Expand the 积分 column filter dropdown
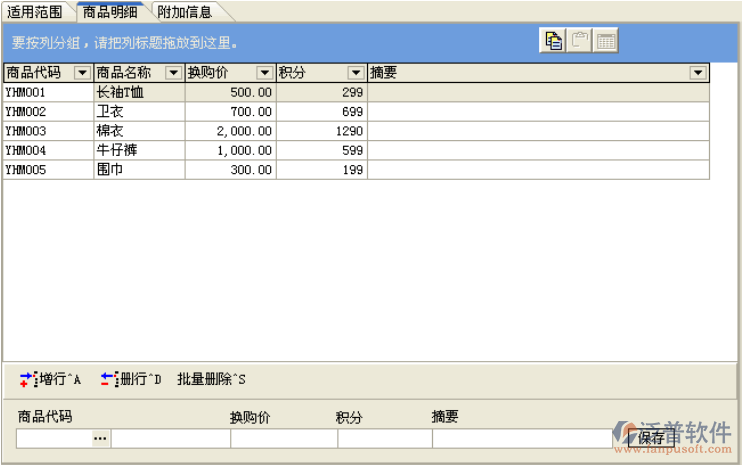The height and width of the screenshot is (465, 742). tap(355, 73)
